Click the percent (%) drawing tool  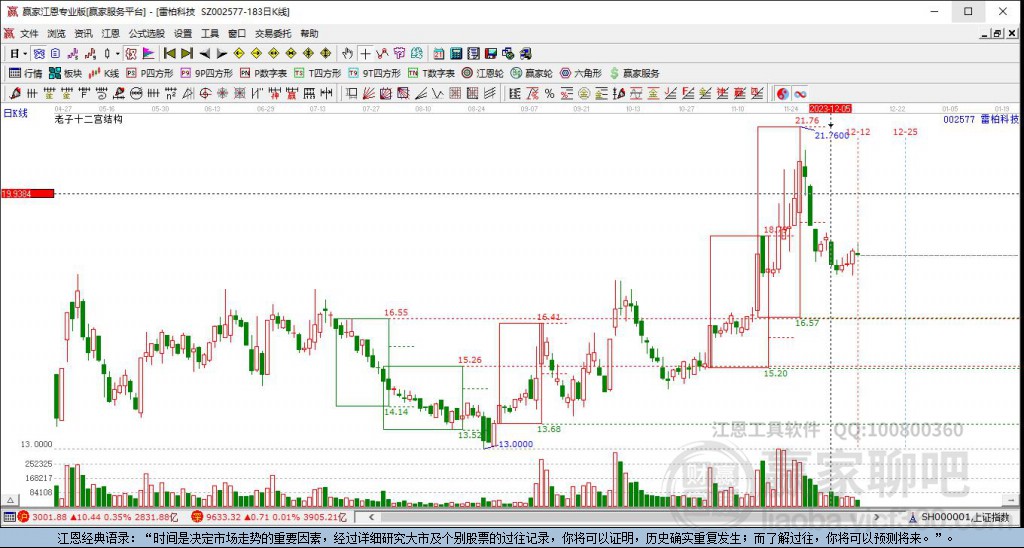tap(549, 93)
